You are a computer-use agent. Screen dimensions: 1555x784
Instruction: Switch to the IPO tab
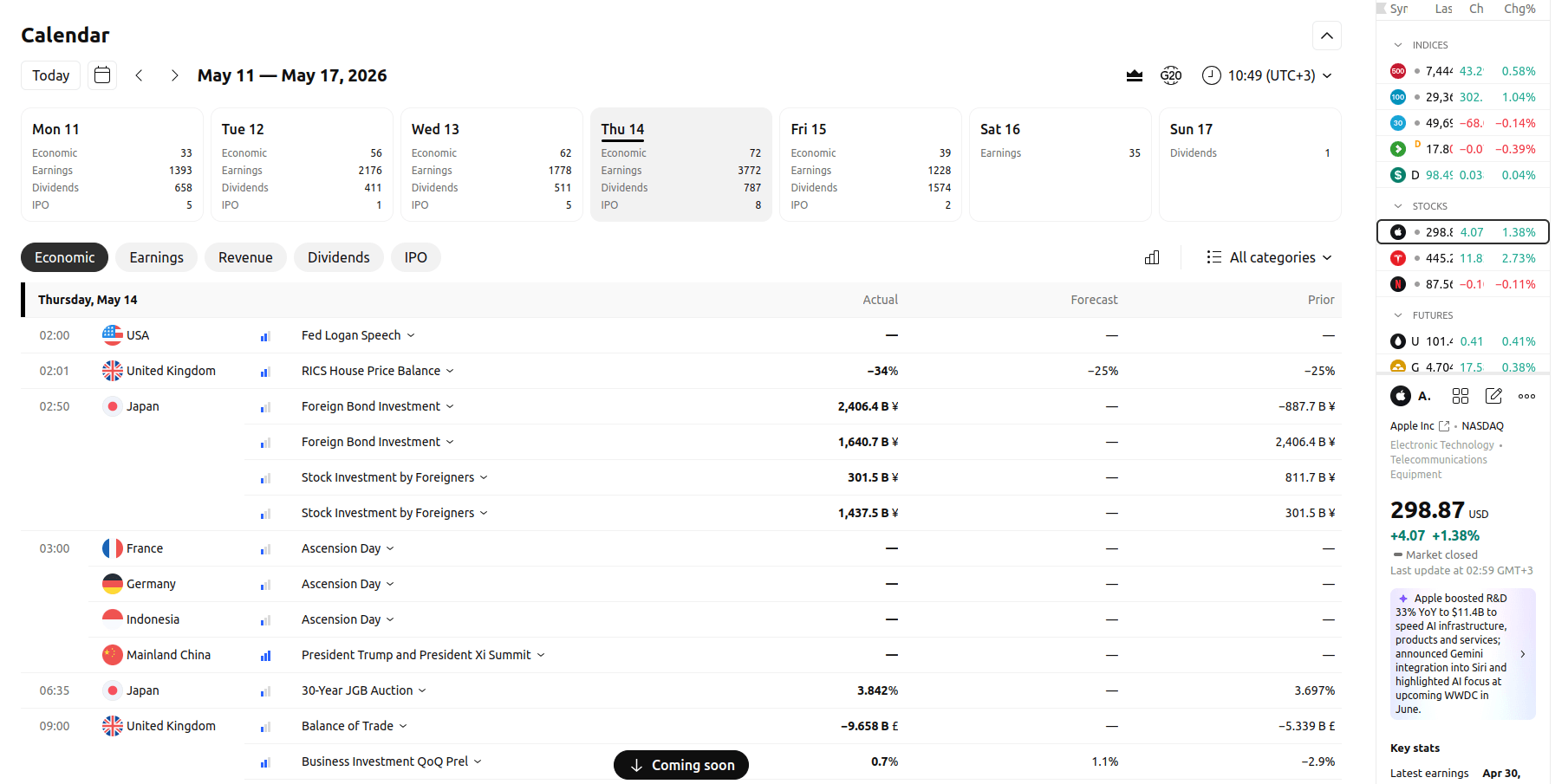[x=416, y=257]
